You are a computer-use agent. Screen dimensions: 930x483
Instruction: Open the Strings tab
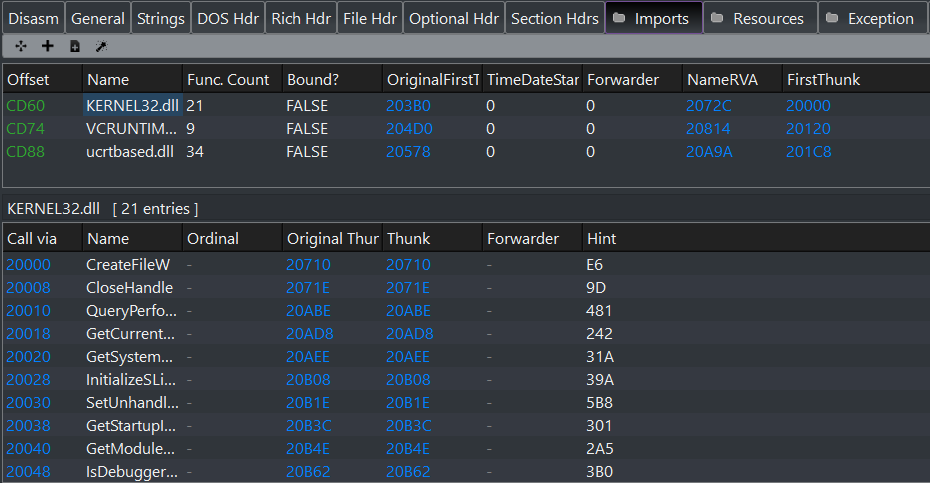[x=161, y=18]
